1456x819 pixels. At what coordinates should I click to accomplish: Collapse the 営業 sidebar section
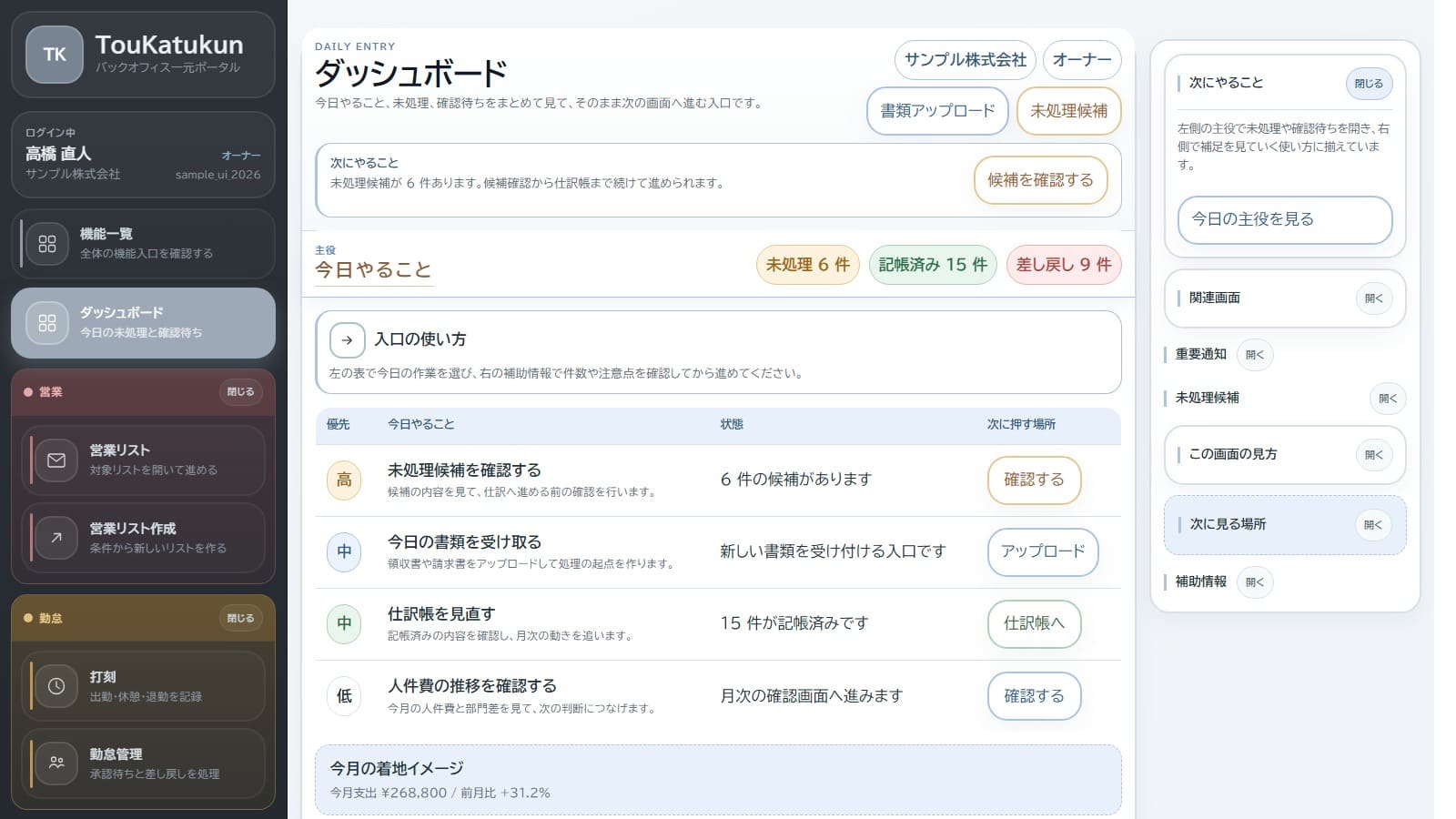(240, 392)
